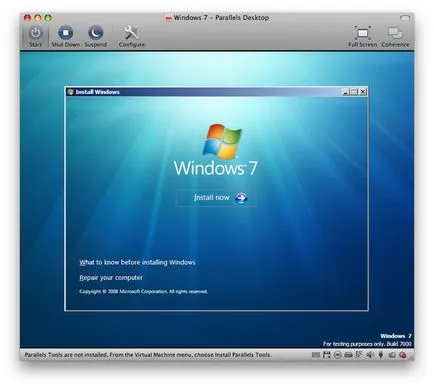Click the blue arrow beside Install now
Viewport: 434px width, 388px height.
241,198
